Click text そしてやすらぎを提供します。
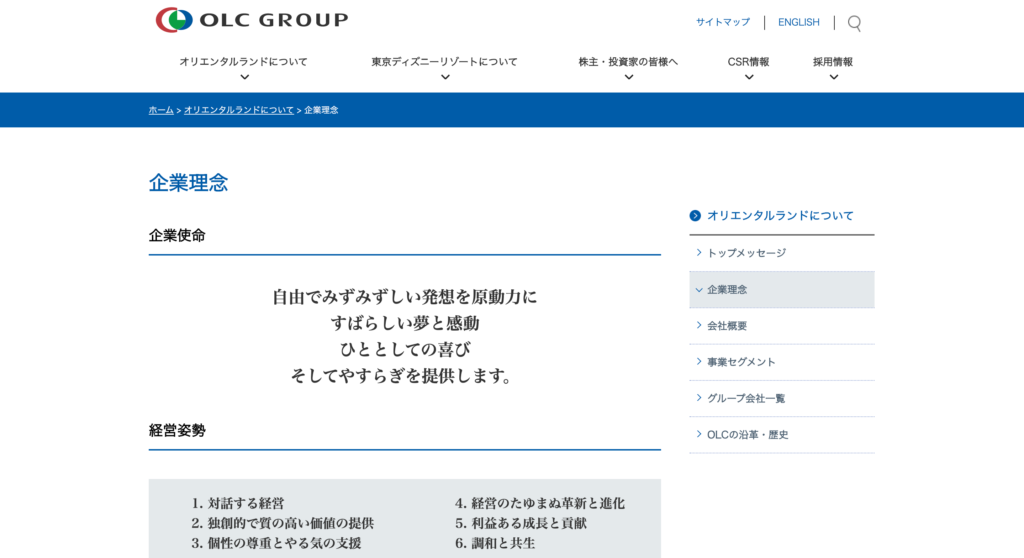The width and height of the screenshot is (1024, 558). [x=402, y=376]
